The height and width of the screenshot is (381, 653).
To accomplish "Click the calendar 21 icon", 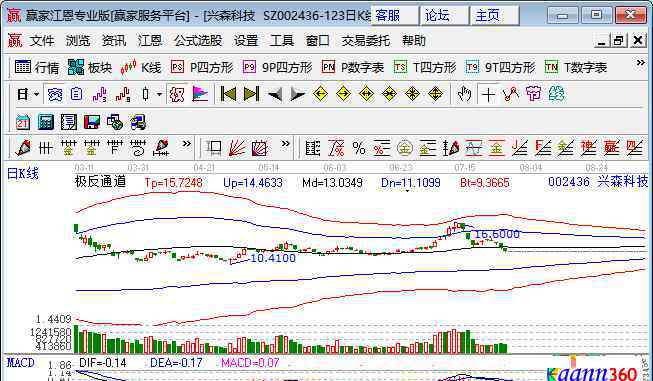I will (23, 122).
